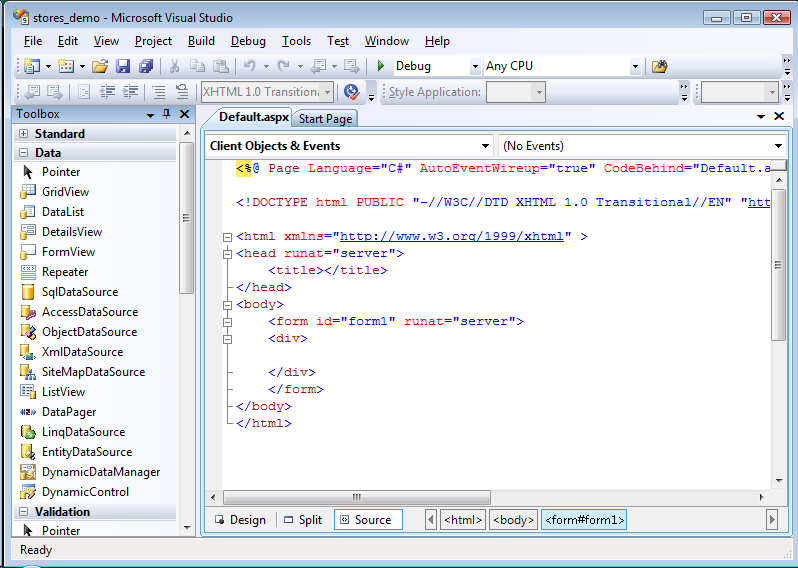Screen dimensions: 798x568
Task: Collapse the body element outline node
Action: 227,305
